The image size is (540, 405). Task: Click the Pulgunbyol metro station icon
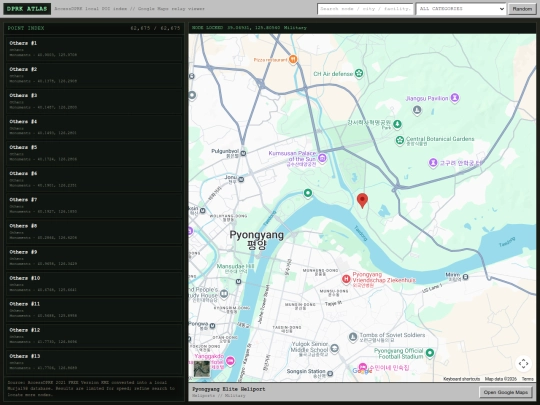click(x=243, y=153)
